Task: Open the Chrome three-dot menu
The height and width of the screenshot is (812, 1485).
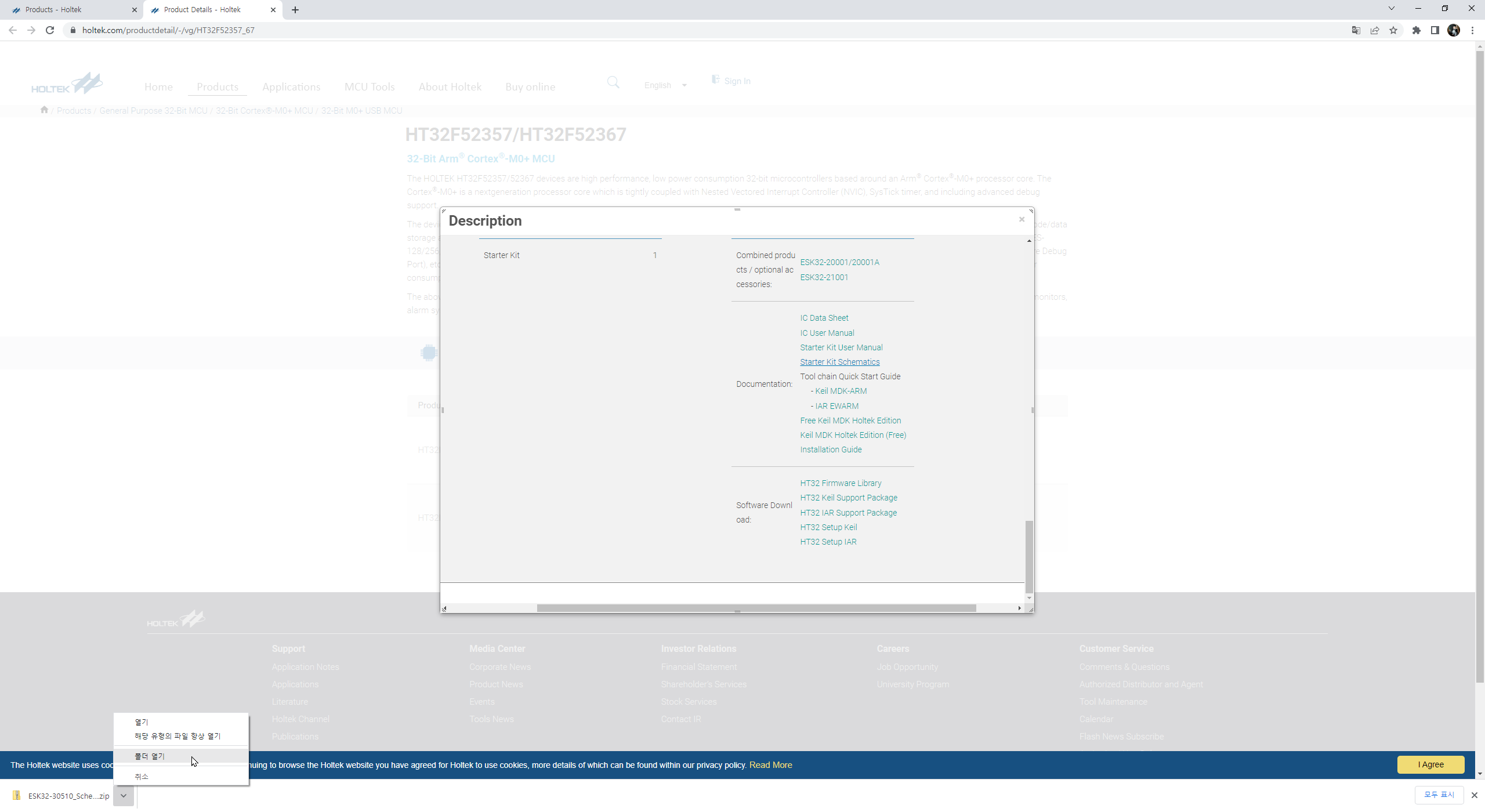Action: tap(1472, 30)
